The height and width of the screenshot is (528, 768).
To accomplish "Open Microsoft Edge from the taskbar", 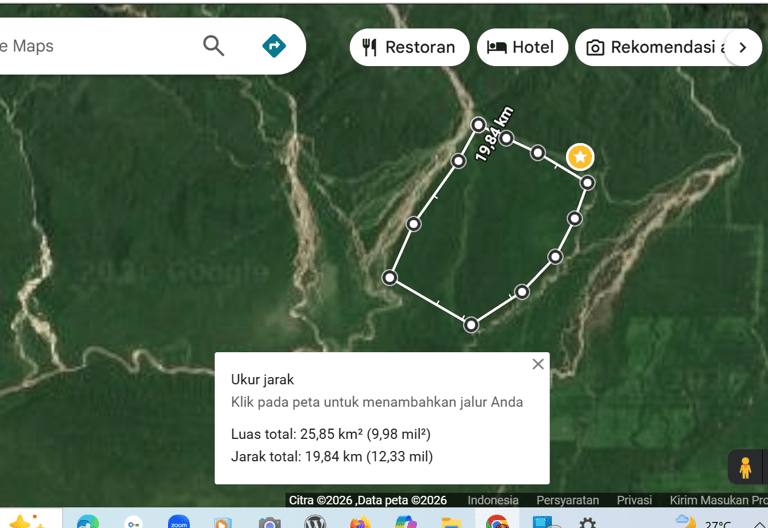I will pos(88,521).
